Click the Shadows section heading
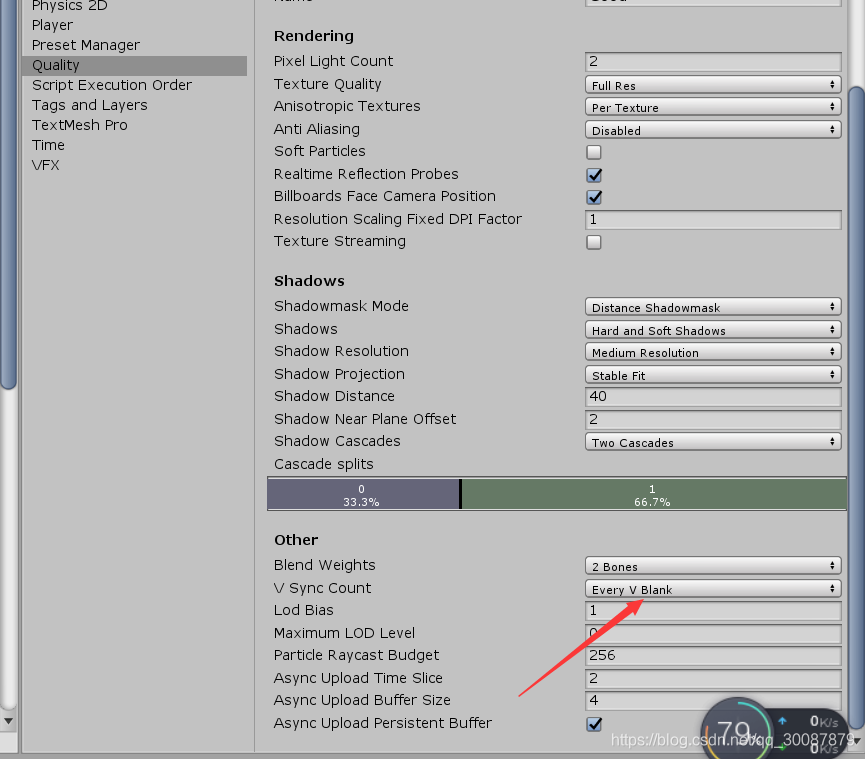 pos(309,281)
